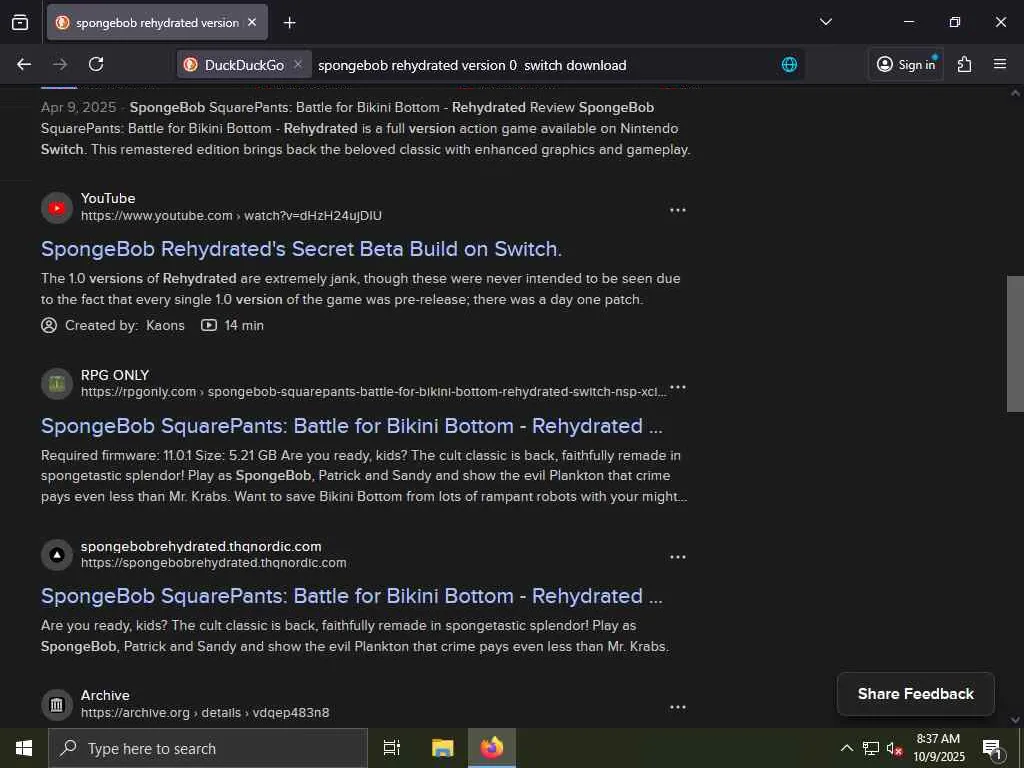1024x768 pixels.
Task: Click the 14 min video duration
Action: 244,325
